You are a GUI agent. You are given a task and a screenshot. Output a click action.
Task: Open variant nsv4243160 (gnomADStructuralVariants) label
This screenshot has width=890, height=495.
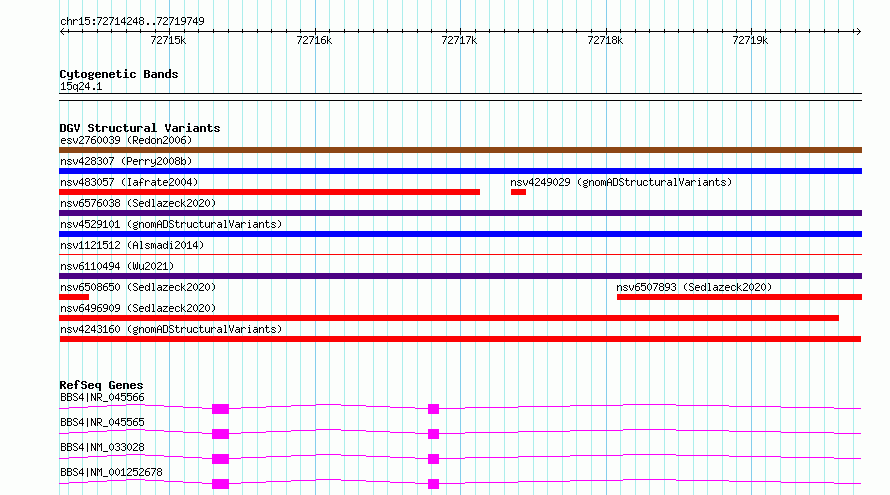tap(171, 329)
